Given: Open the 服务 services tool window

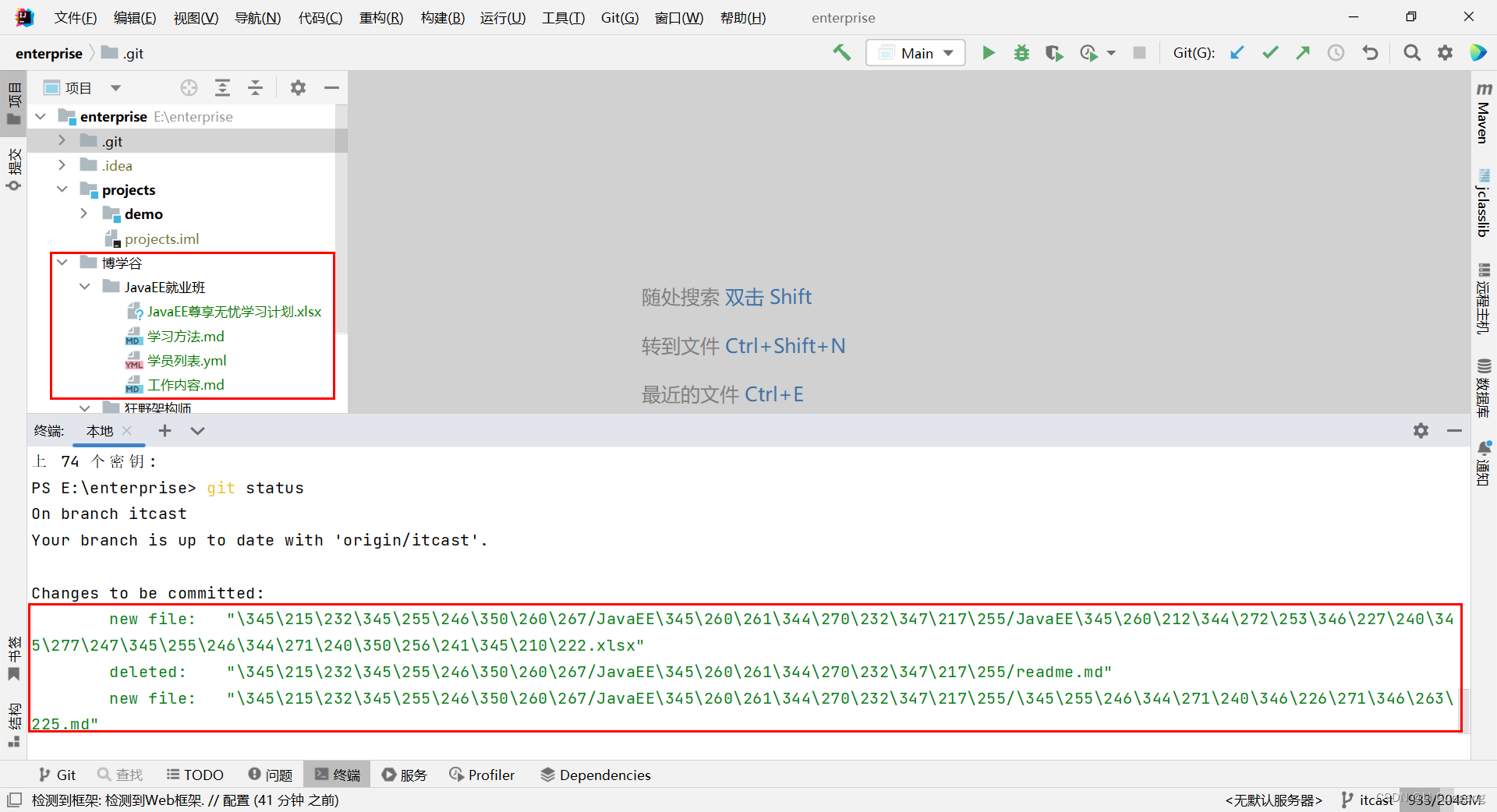Looking at the screenshot, I should (x=404, y=775).
